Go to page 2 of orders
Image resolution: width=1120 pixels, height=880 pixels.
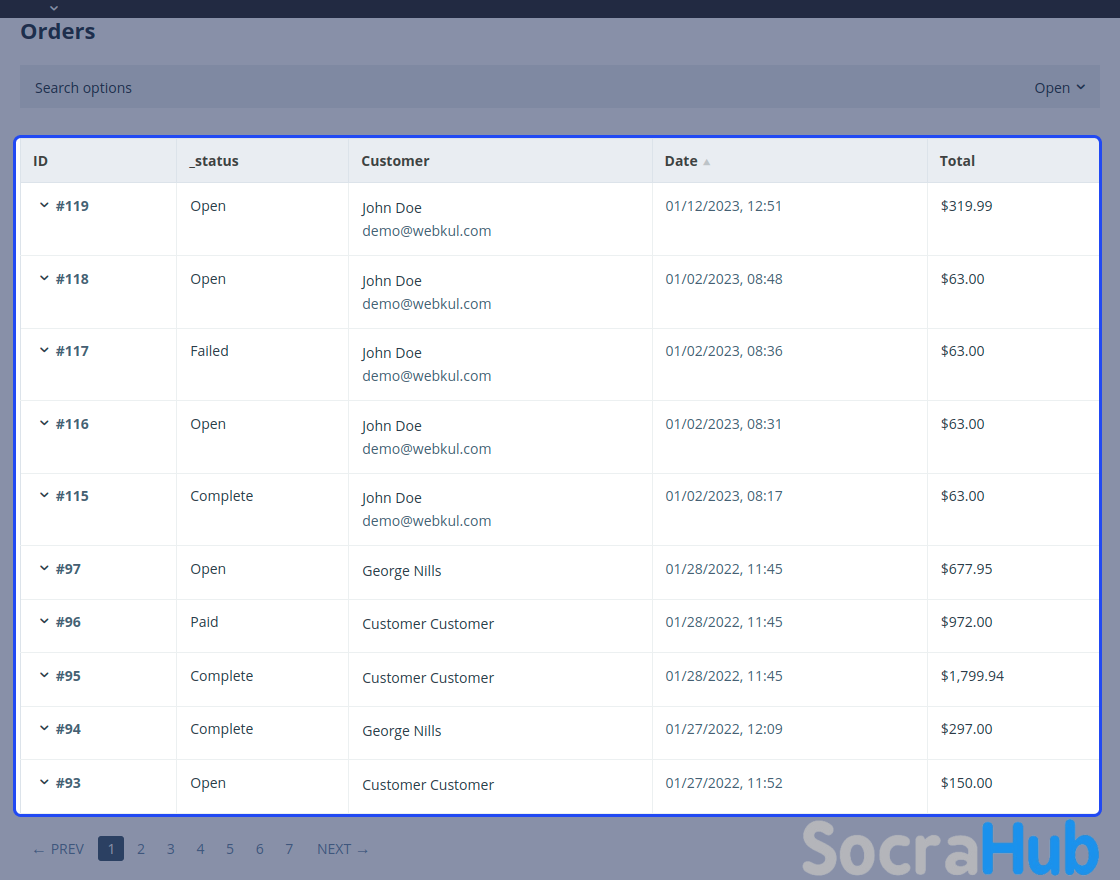pos(141,849)
